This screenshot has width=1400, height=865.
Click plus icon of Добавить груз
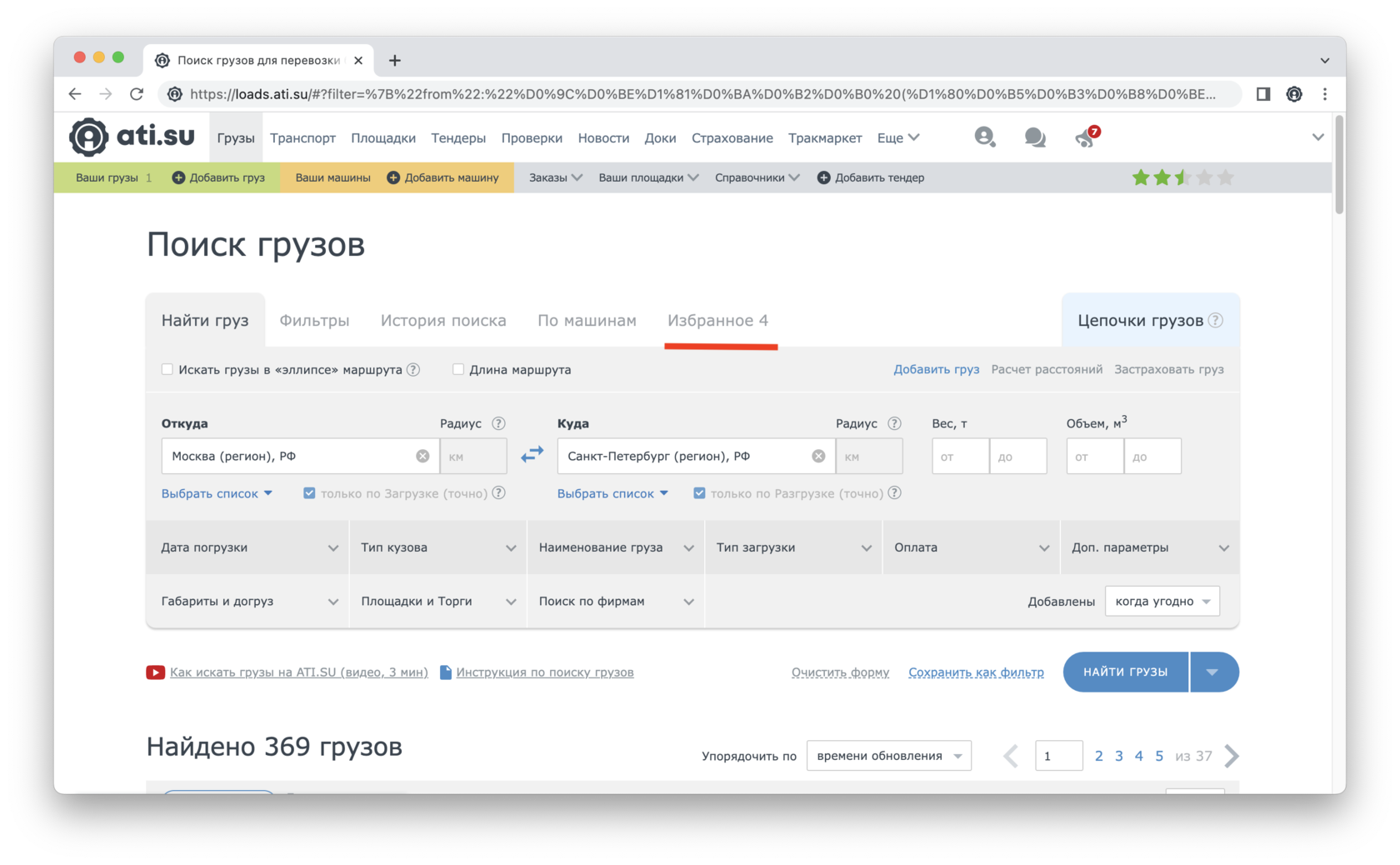pyautogui.click(x=178, y=177)
